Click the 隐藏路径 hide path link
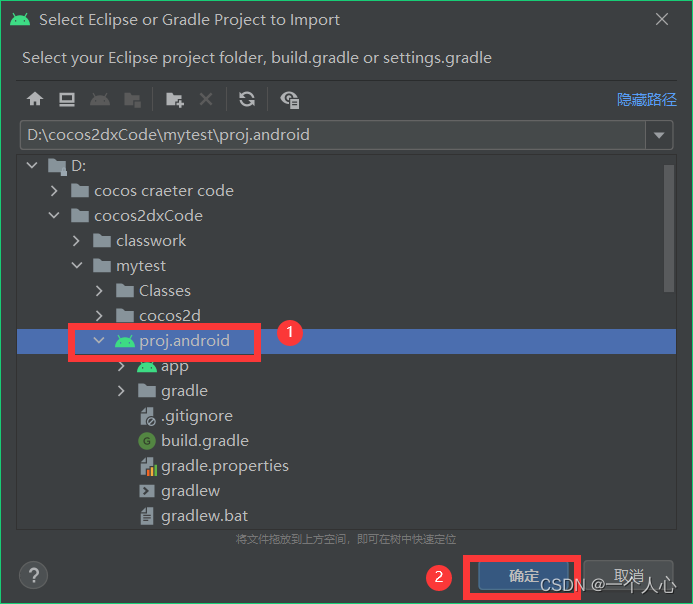Screen dimensions: 693x604 (647, 99)
